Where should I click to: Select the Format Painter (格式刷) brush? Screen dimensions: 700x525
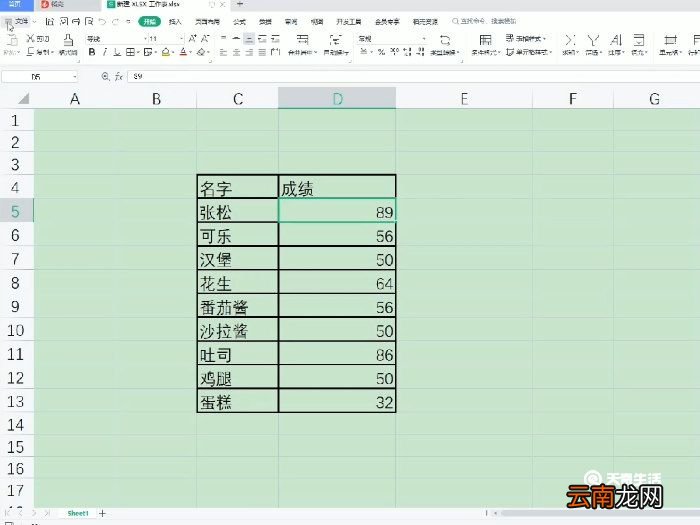tap(68, 45)
